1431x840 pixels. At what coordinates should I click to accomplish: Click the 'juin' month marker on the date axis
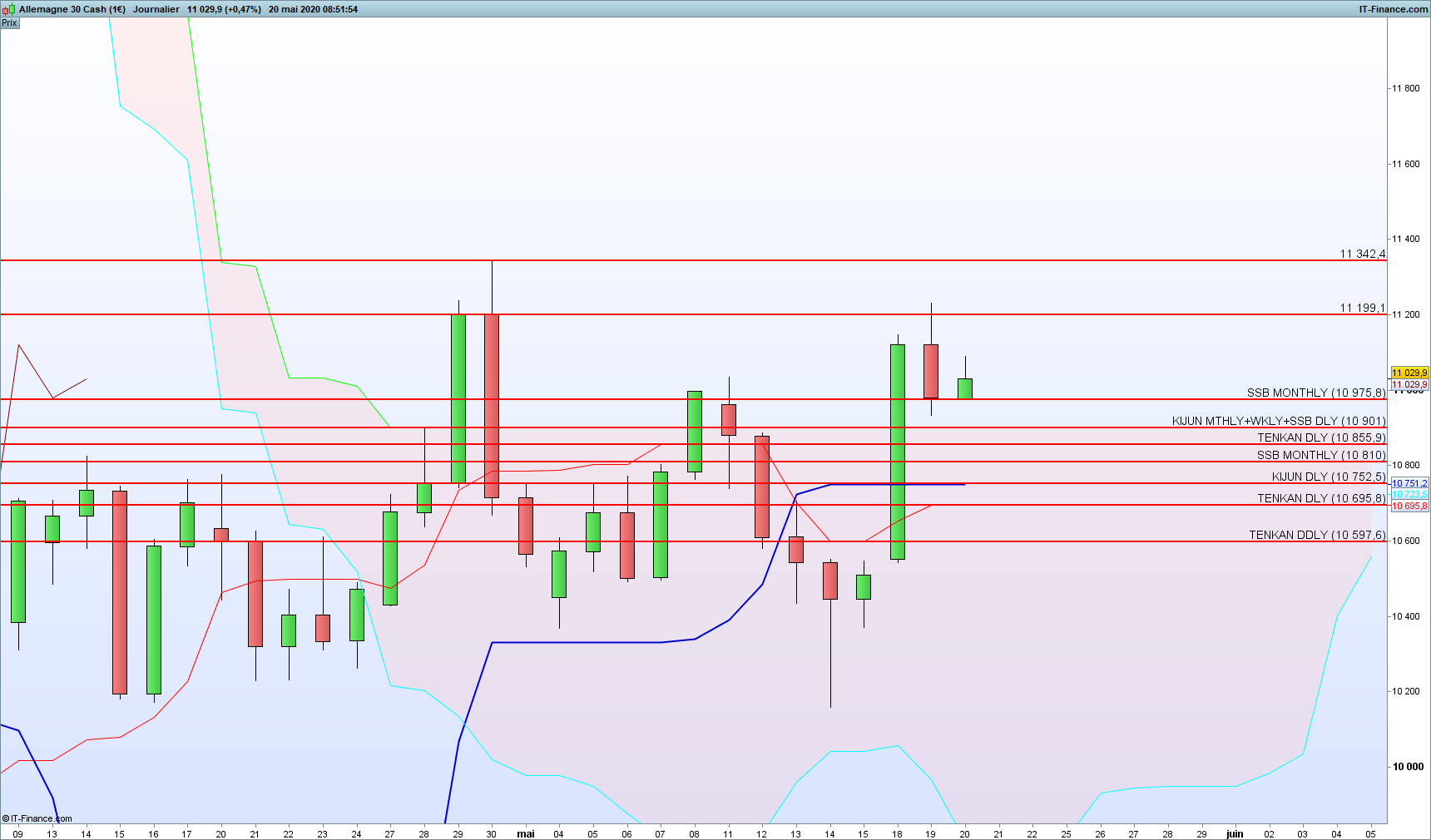[x=1235, y=833]
